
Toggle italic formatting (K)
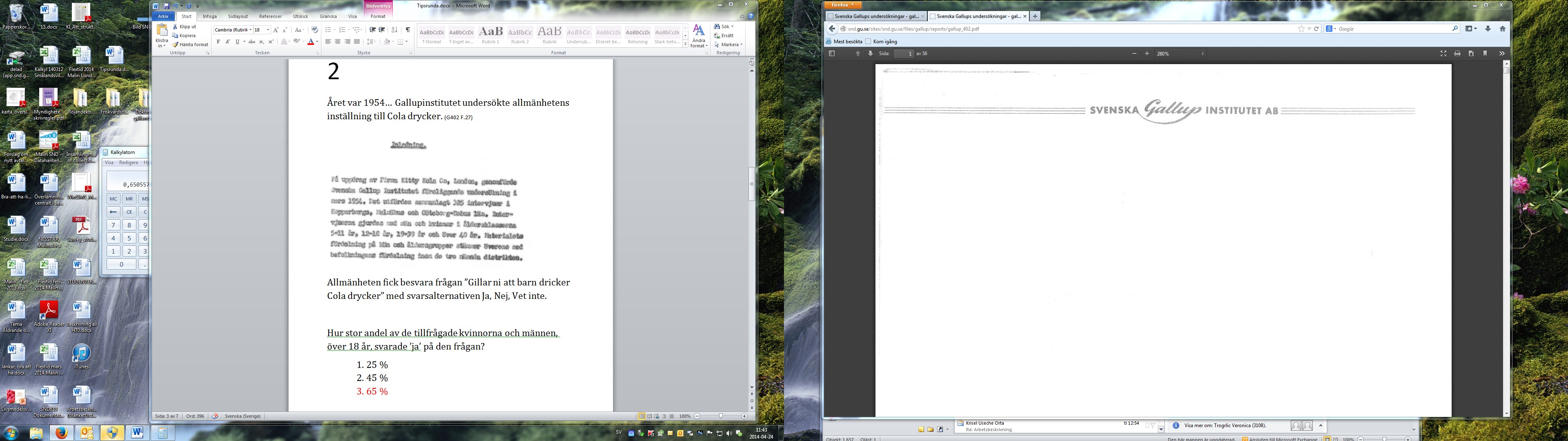click(x=228, y=42)
